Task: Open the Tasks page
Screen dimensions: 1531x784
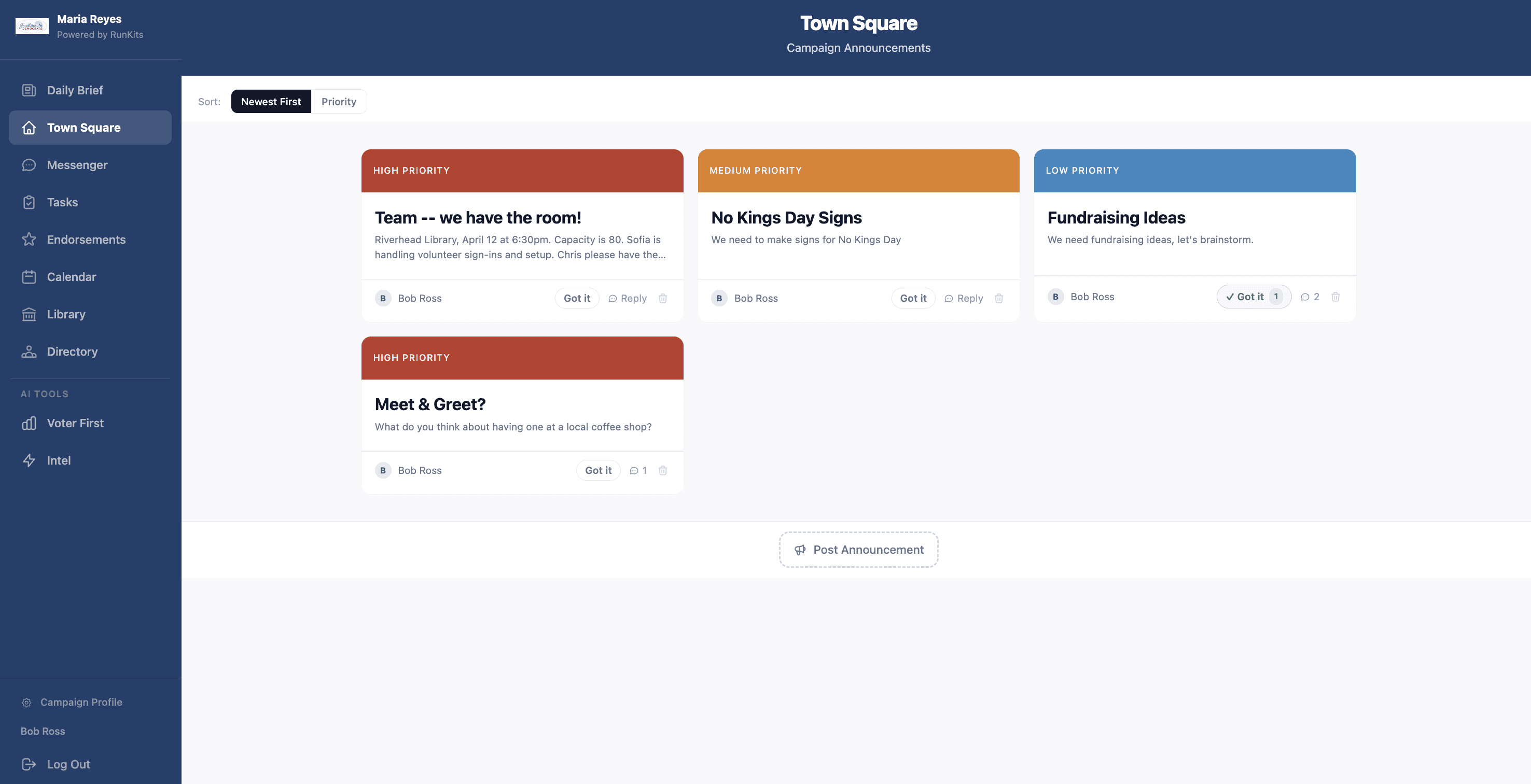Action: [90, 203]
